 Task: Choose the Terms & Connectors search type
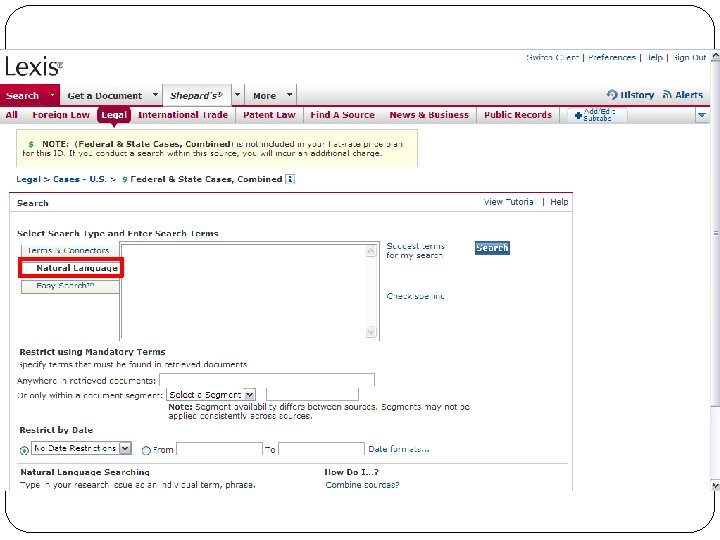coord(70,250)
